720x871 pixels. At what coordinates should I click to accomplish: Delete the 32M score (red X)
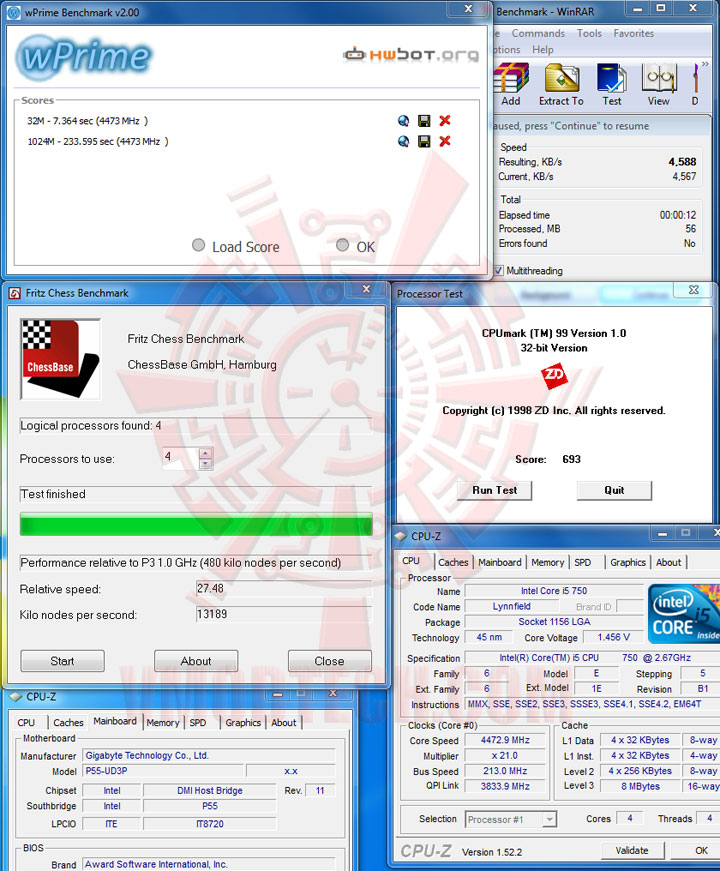[444, 121]
